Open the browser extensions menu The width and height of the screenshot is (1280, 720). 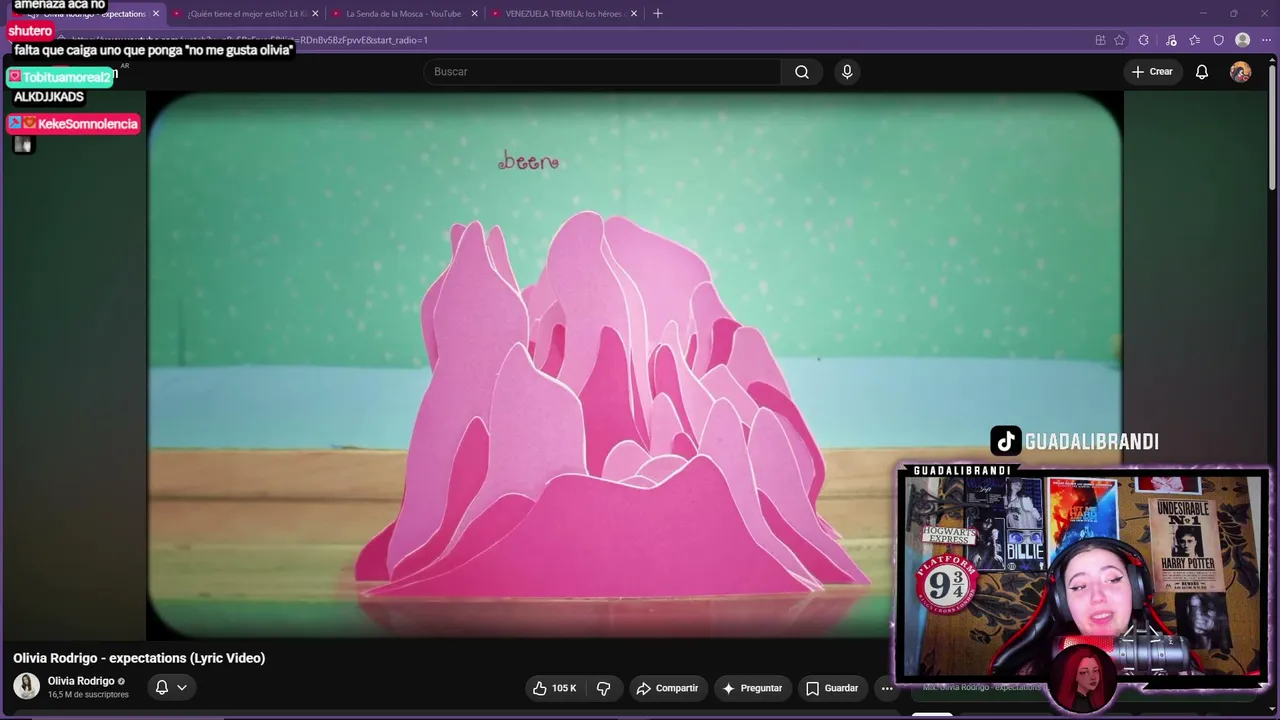pos(1144,40)
